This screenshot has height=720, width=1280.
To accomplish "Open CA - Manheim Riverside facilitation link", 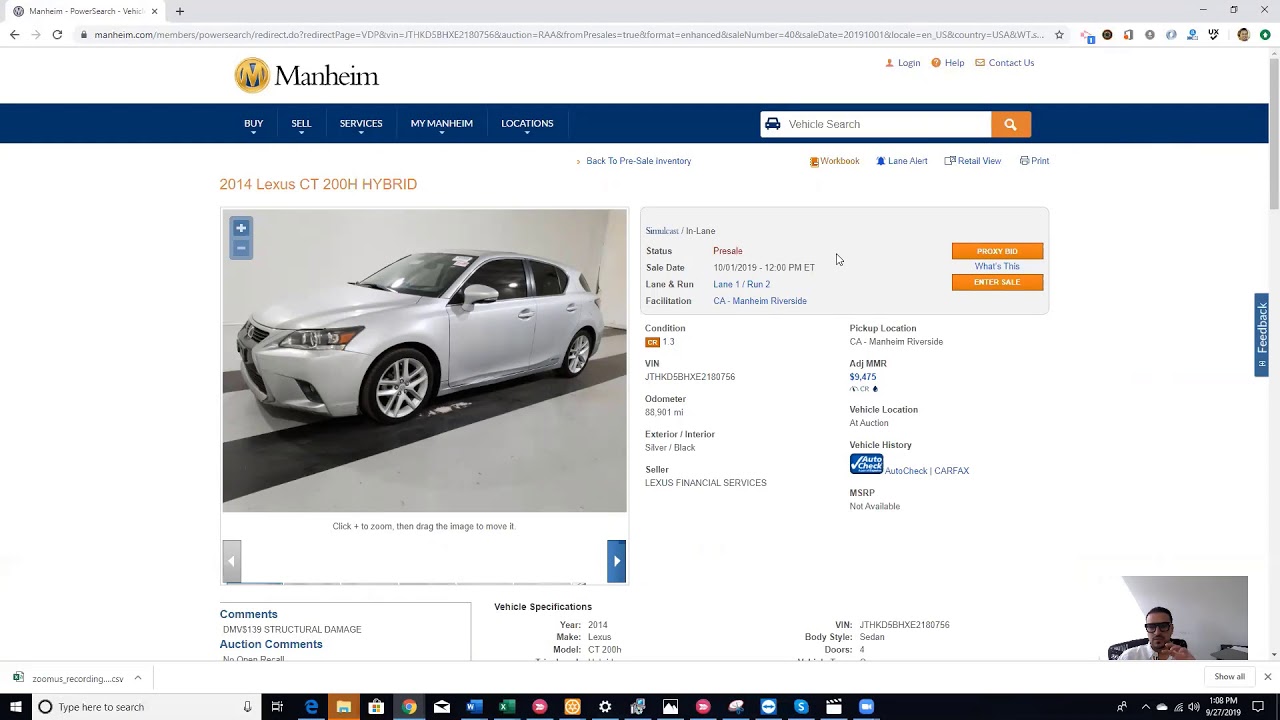I will tap(760, 301).
